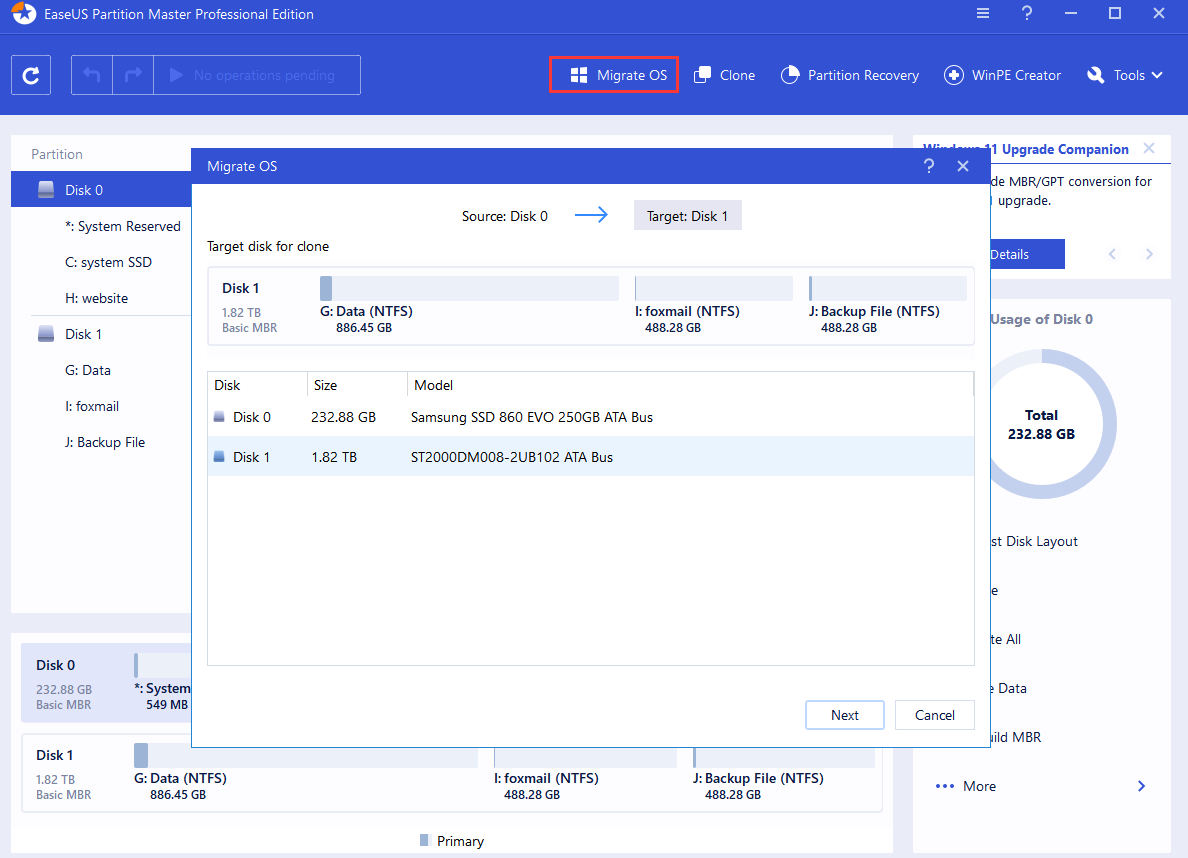
Task: Click the title bar Help question mark
Action: (1027, 14)
